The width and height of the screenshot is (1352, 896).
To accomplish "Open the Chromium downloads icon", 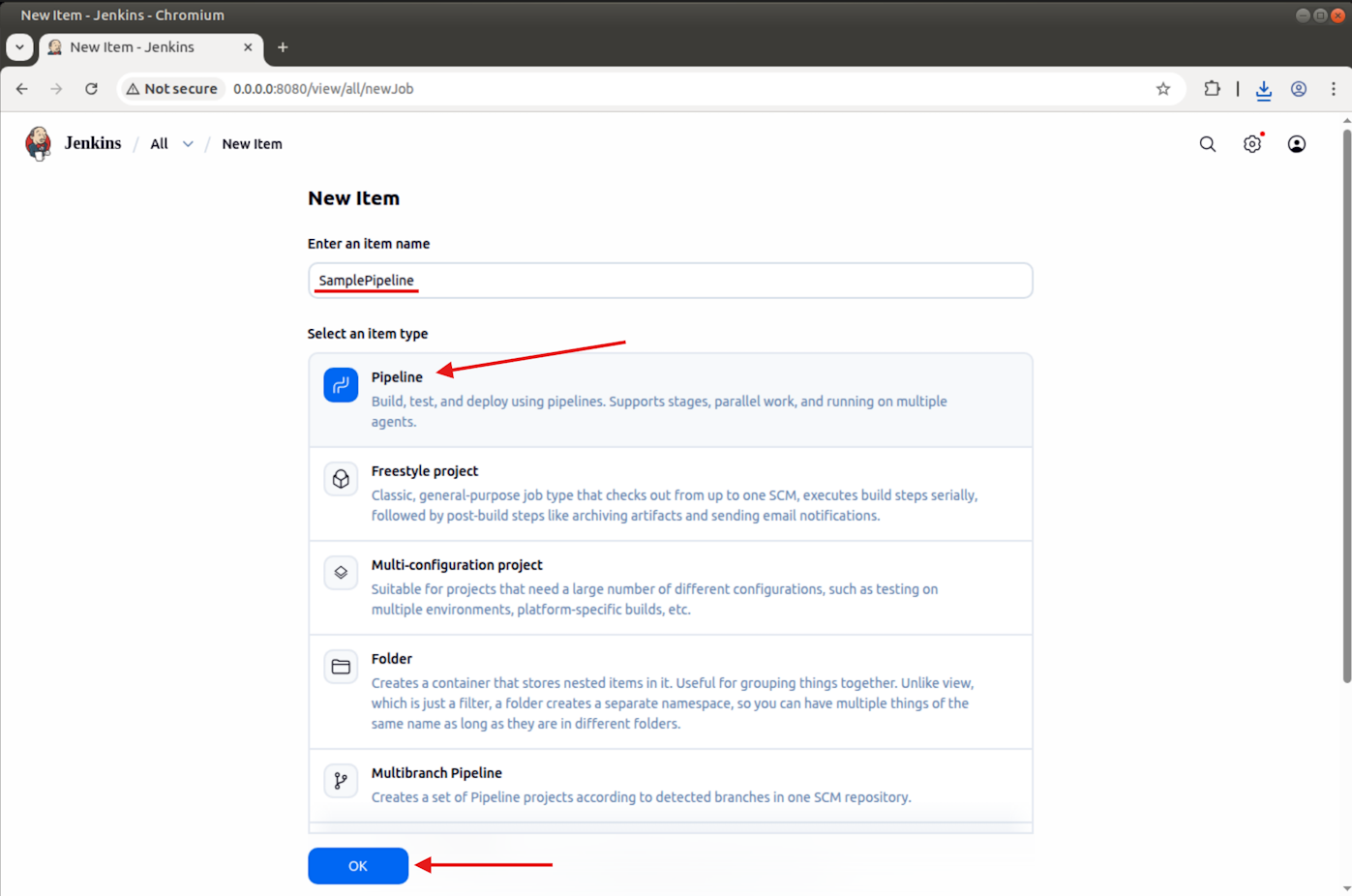I will coord(1263,89).
